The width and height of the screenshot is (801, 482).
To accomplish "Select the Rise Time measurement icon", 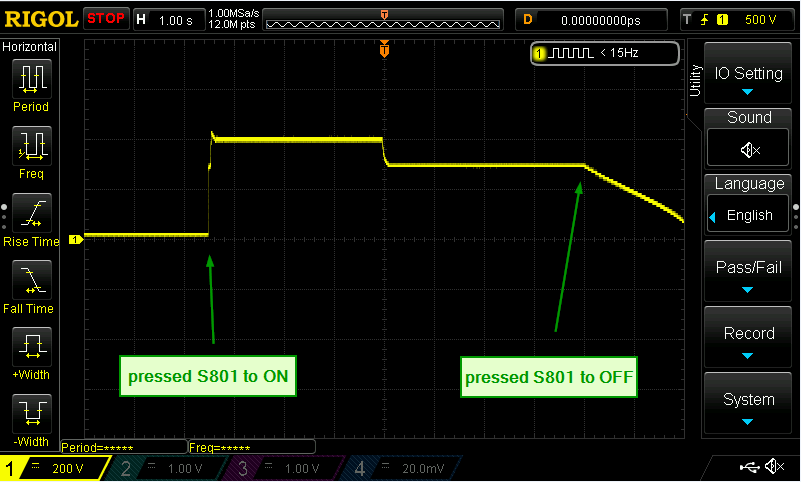I will click(32, 213).
